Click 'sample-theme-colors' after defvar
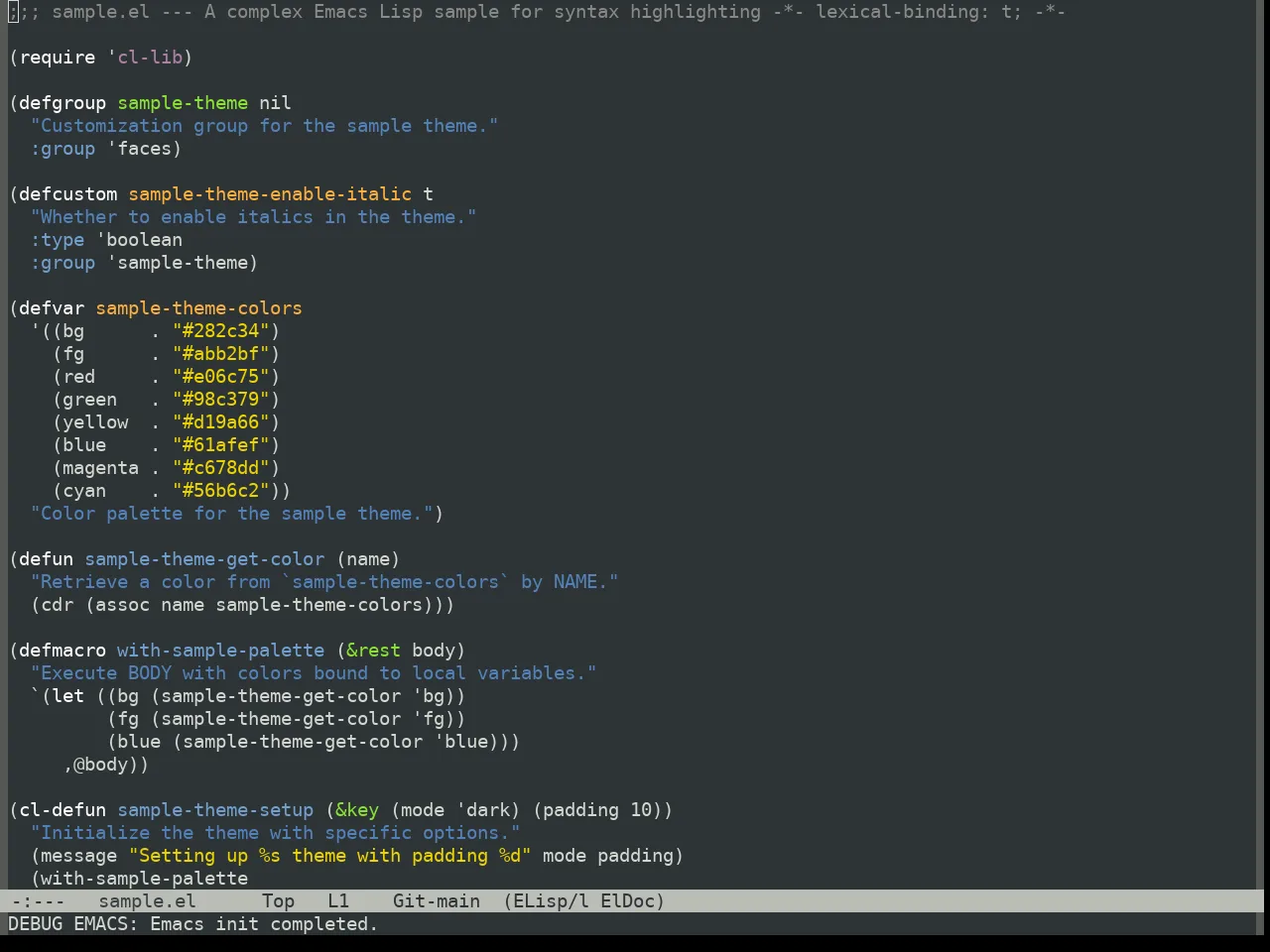1270x952 pixels. 198,308
